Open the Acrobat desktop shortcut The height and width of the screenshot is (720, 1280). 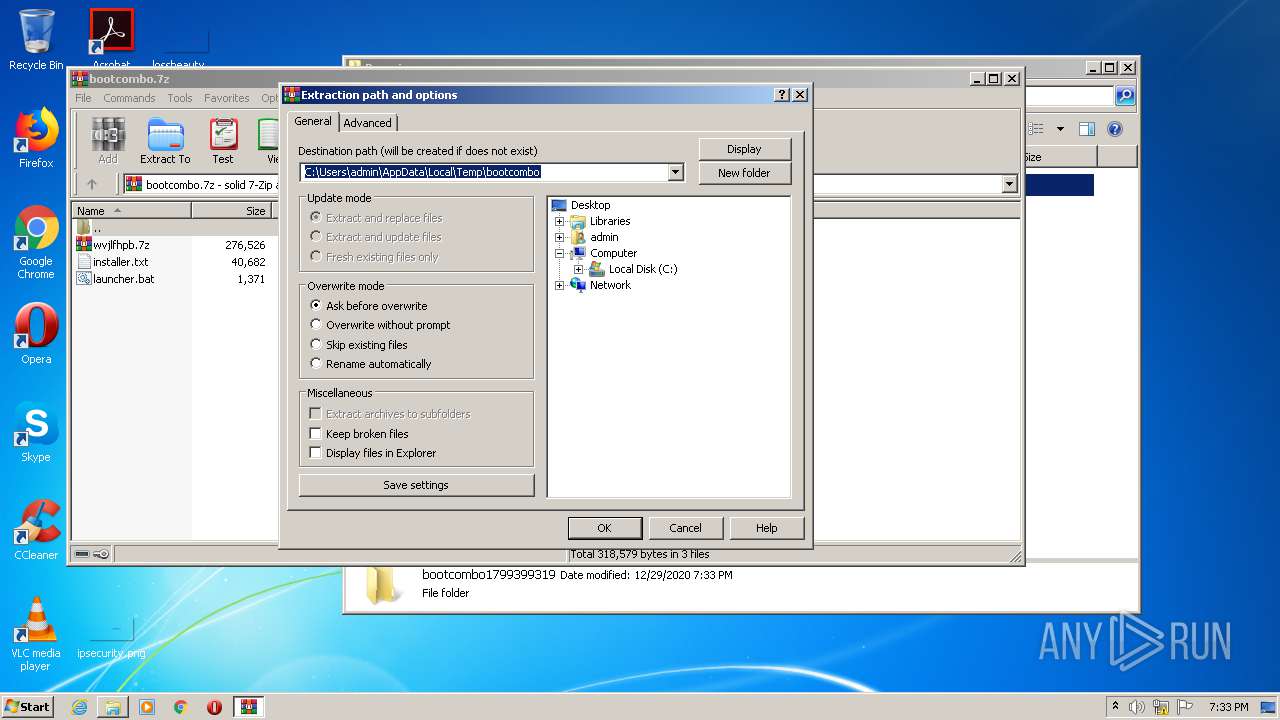click(x=111, y=40)
